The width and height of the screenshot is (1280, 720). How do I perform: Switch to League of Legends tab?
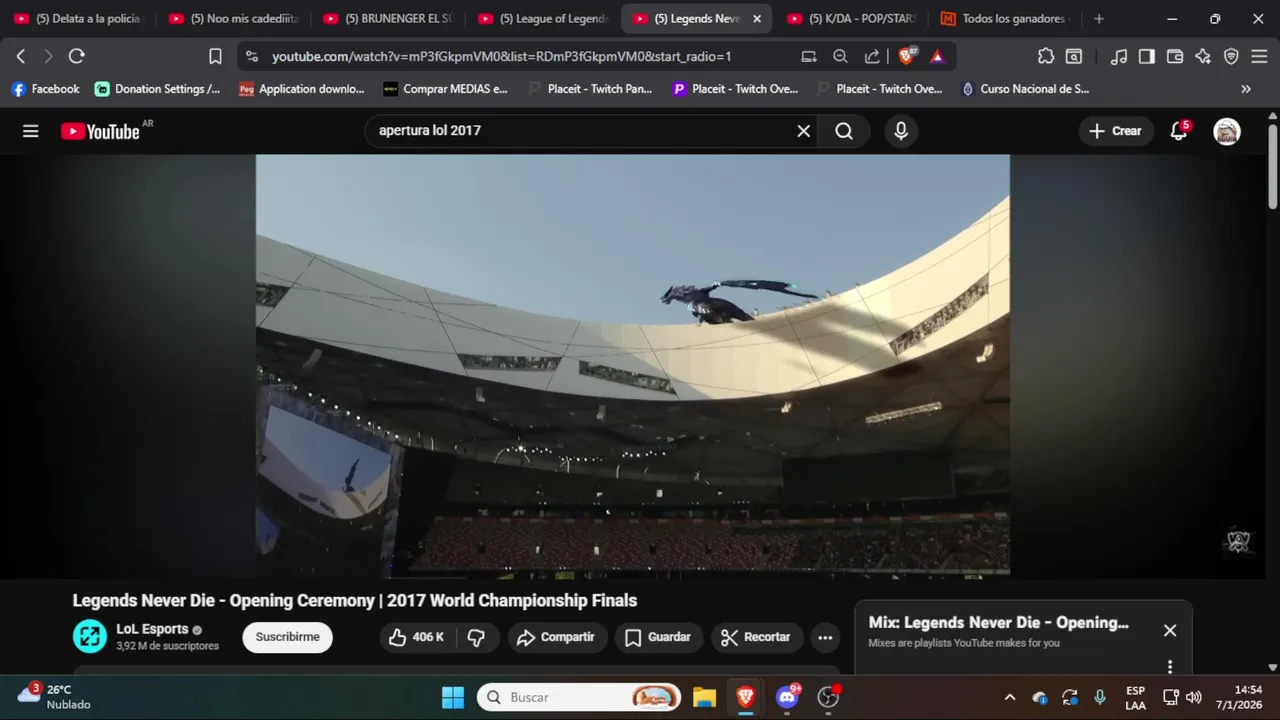click(x=544, y=19)
